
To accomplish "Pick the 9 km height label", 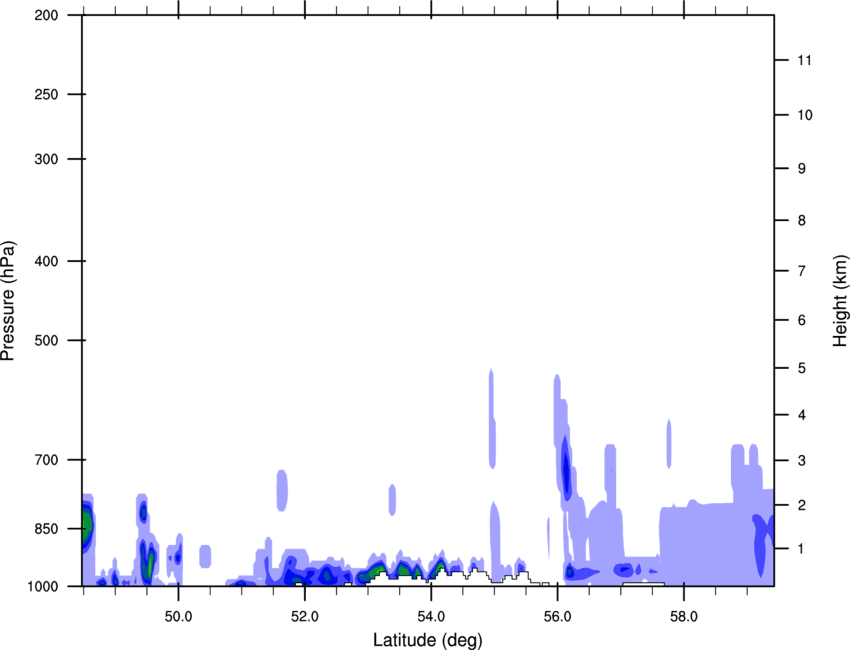I will coord(801,169).
